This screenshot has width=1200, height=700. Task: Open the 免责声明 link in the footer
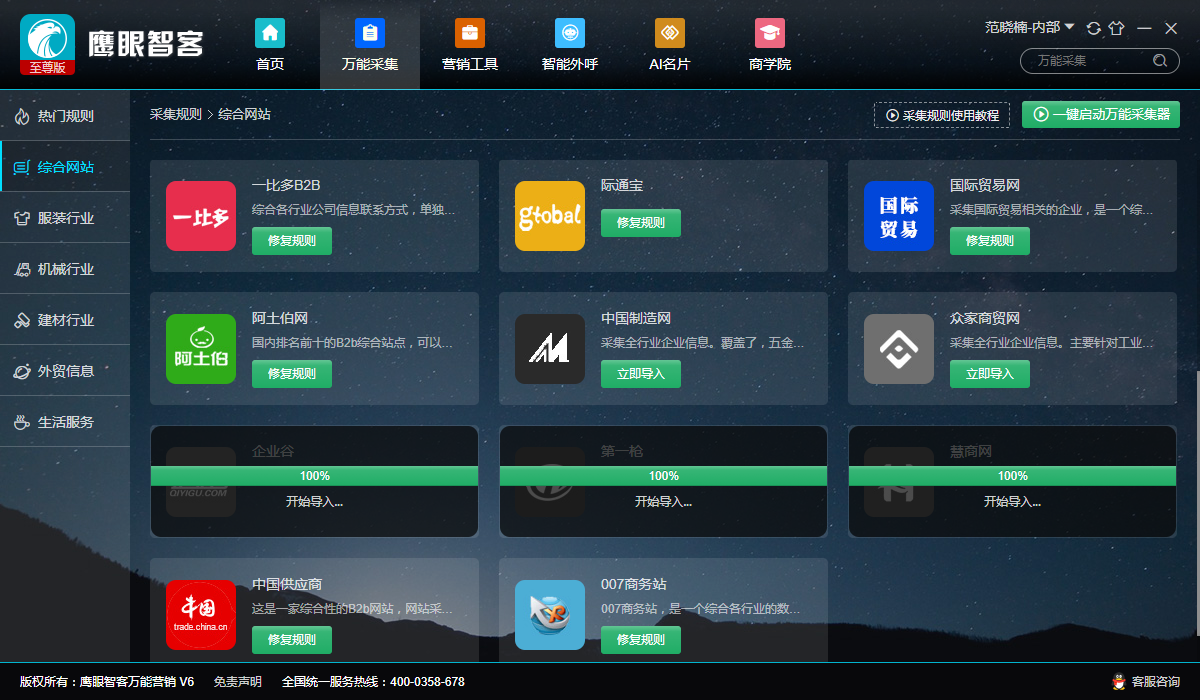[x=238, y=682]
